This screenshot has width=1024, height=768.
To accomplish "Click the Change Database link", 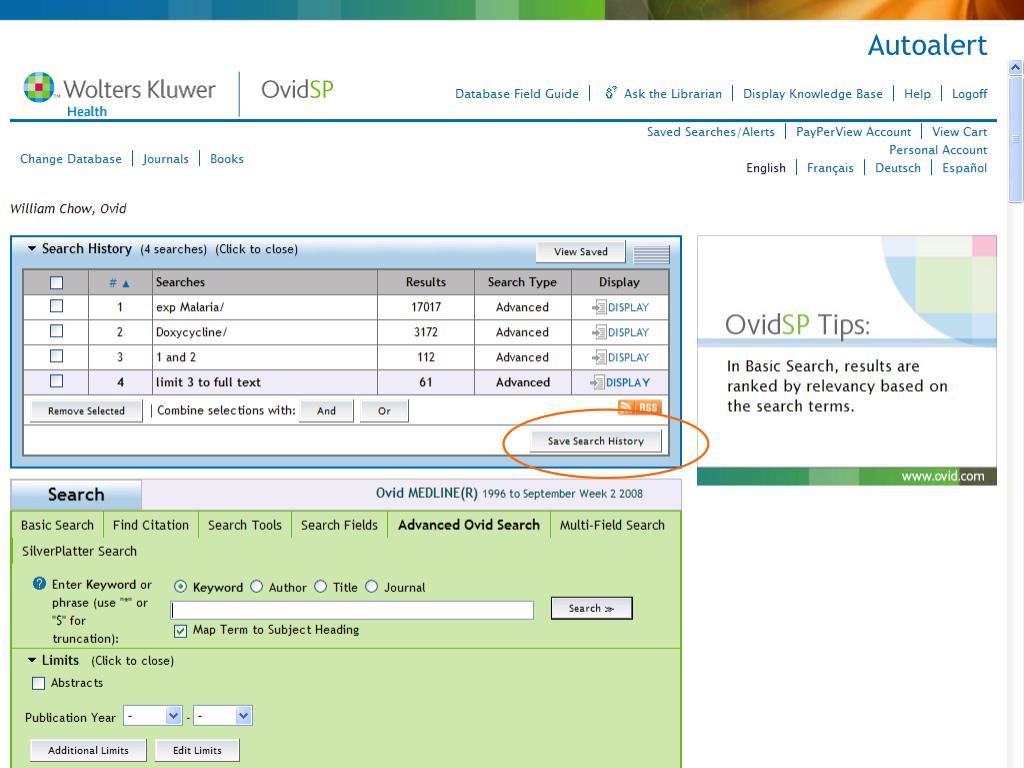I will coord(71,159).
